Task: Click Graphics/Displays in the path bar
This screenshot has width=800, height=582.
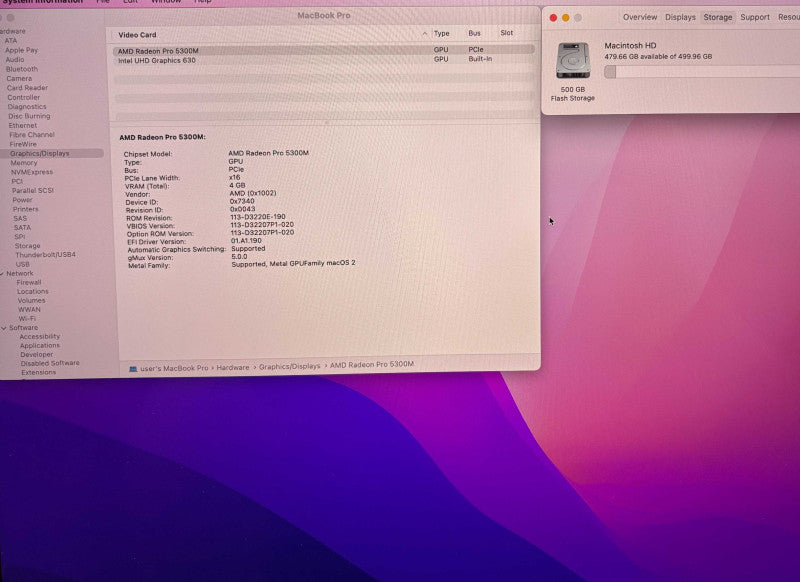Action: click(289, 366)
